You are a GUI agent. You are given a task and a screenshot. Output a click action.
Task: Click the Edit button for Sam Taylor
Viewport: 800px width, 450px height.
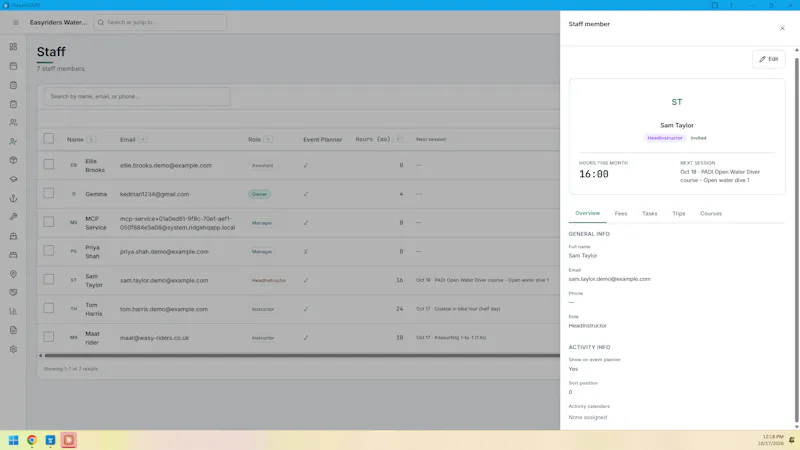point(768,59)
